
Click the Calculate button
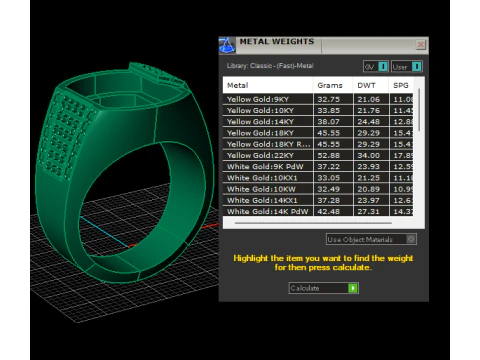(323, 288)
